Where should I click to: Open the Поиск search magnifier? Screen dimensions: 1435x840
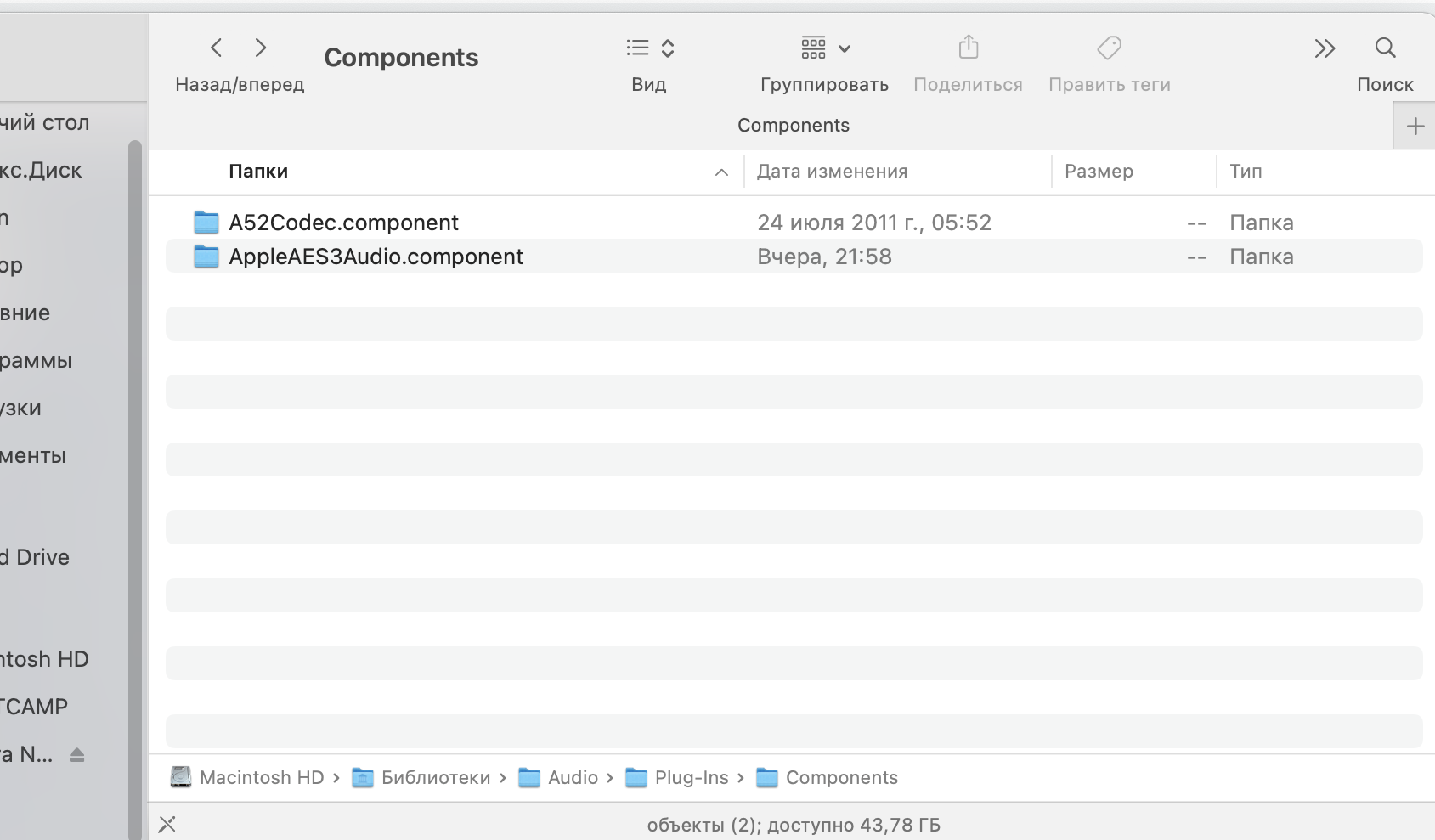pos(1385,48)
